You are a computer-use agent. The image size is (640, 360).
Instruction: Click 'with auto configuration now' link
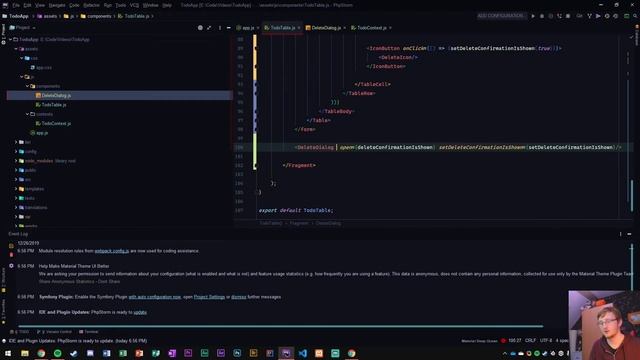155,297
